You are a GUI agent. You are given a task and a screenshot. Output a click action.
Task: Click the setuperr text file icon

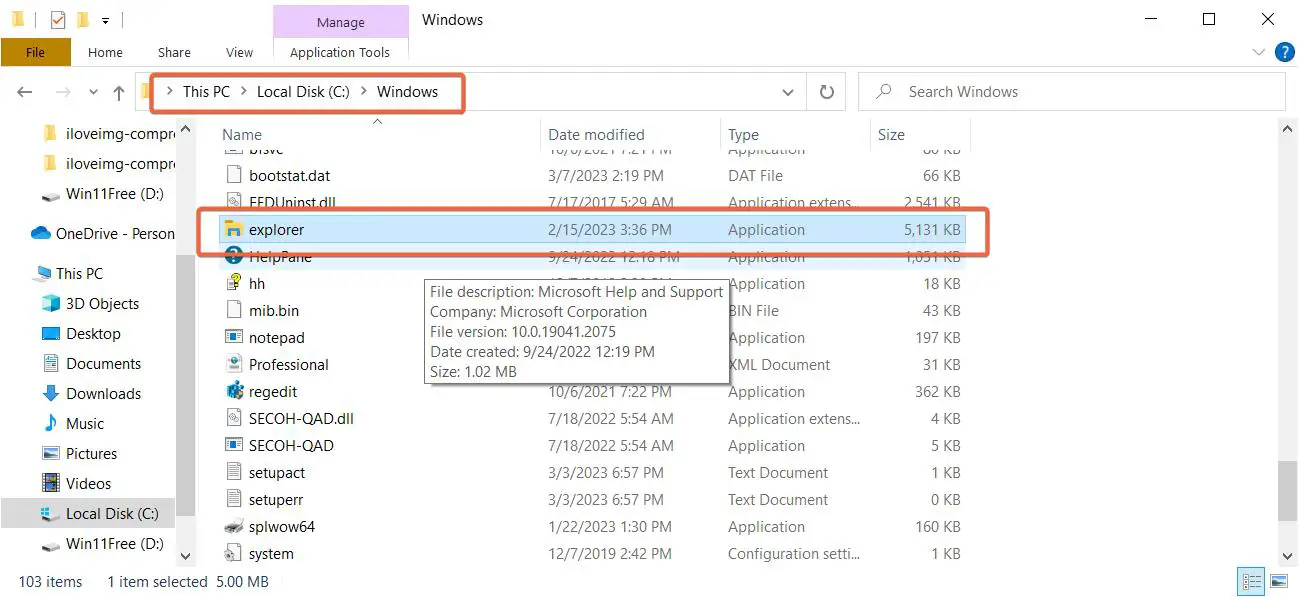[234, 499]
